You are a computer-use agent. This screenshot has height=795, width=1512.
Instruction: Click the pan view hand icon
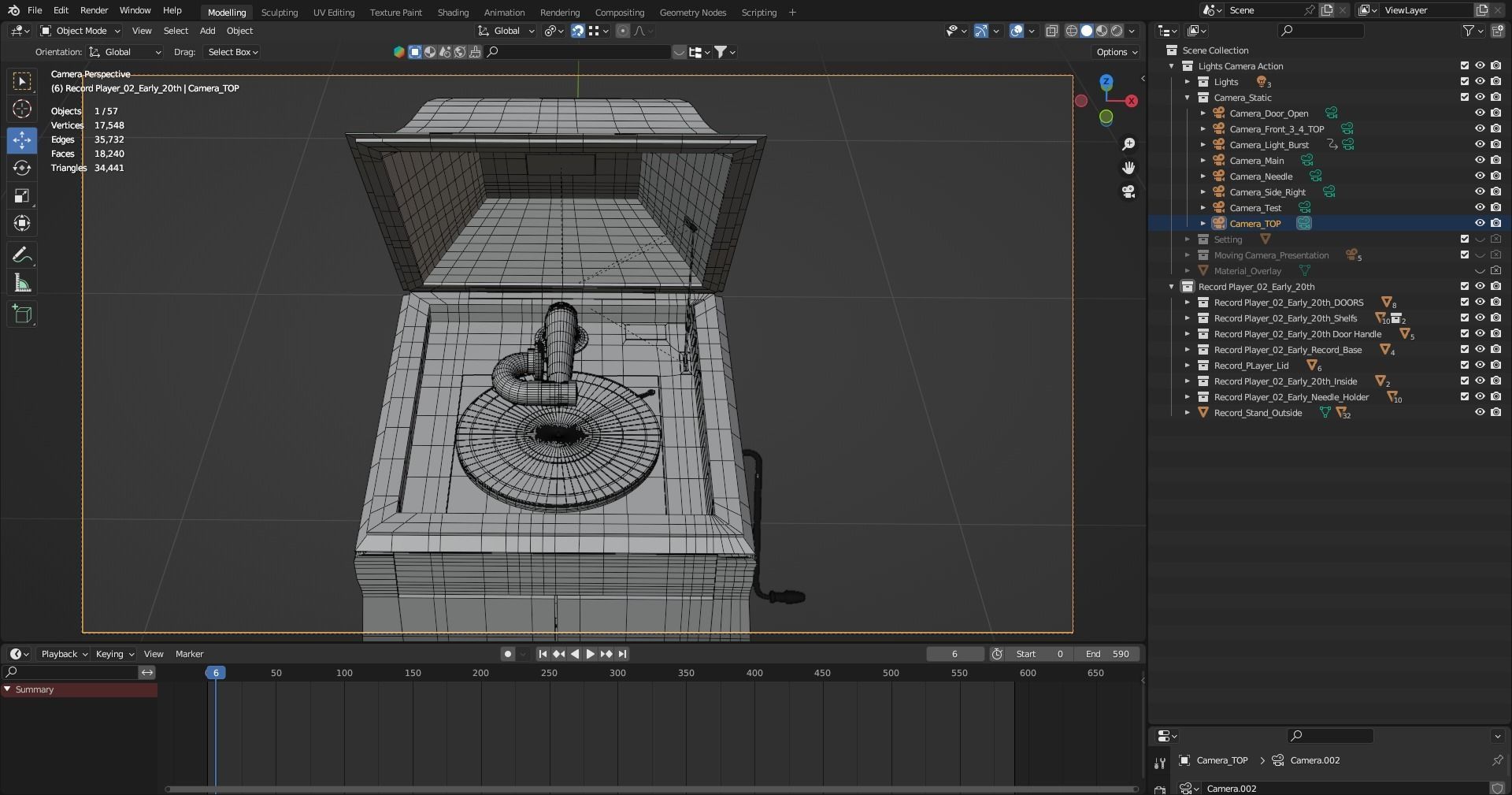1128,168
